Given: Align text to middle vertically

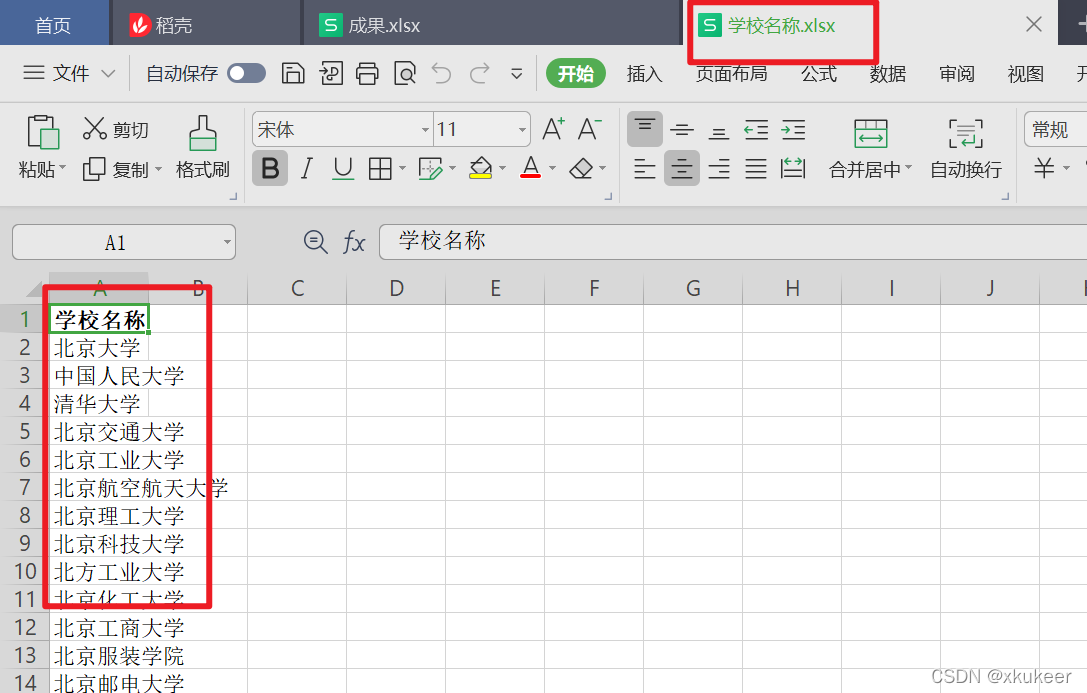Looking at the screenshot, I should point(682,130).
